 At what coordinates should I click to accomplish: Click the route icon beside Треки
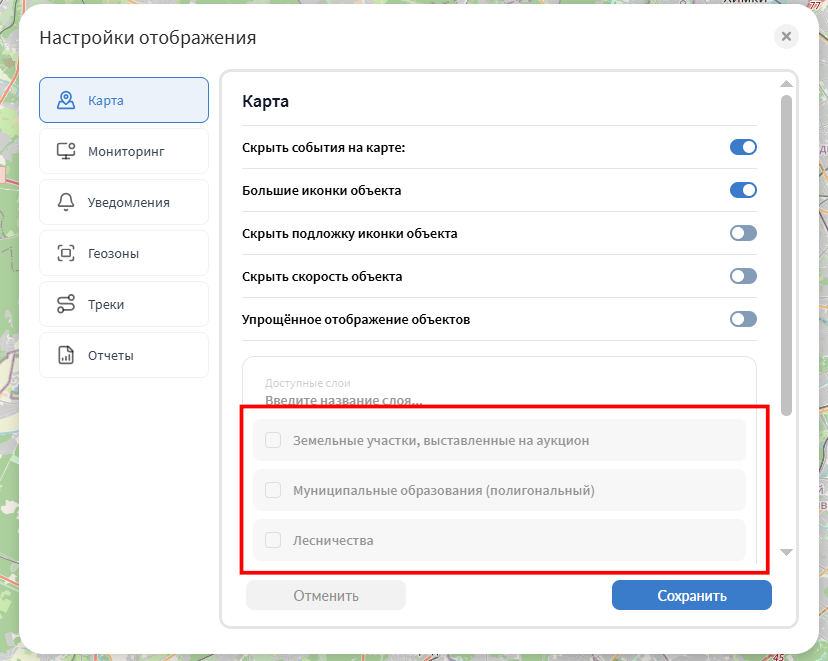coord(66,304)
